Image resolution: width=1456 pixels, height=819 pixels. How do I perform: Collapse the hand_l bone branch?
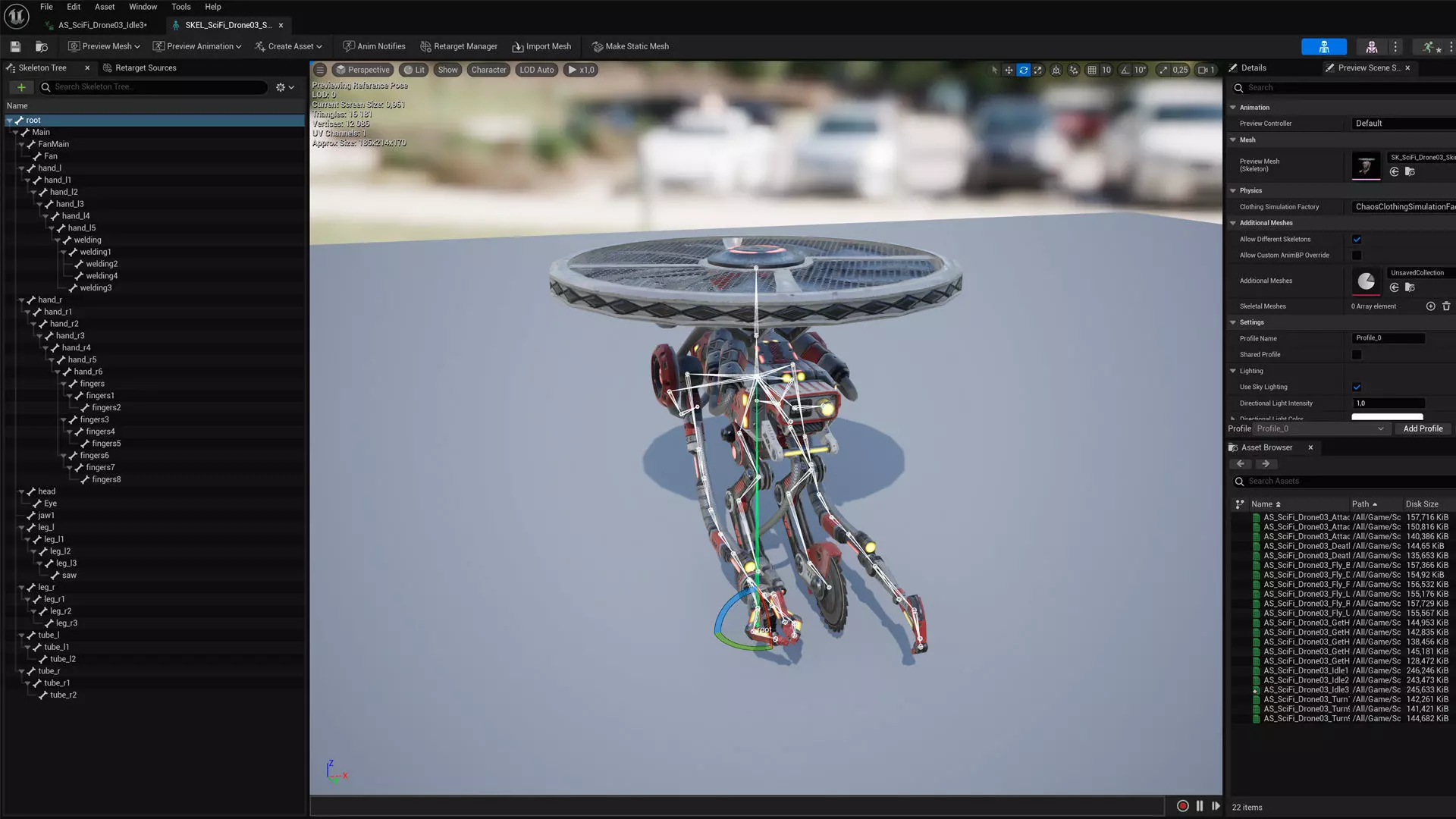coord(22,168)
